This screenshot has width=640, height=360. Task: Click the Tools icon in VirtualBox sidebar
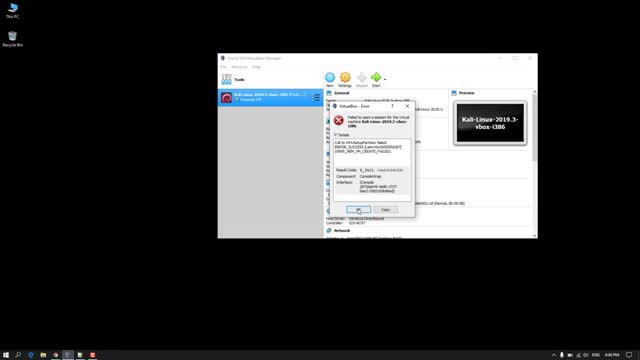[227, 79]
